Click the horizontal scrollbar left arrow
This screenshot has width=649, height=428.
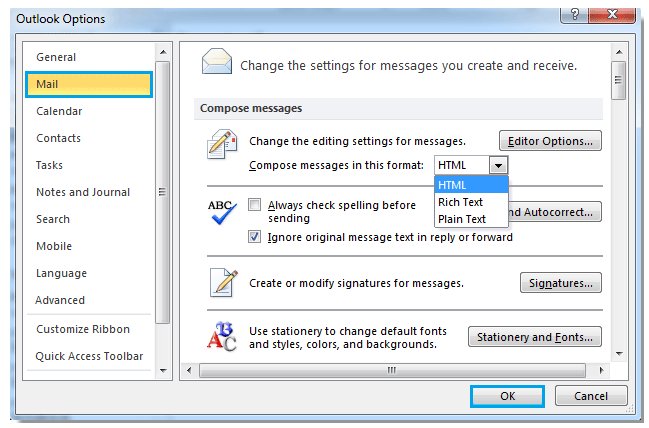tap(189, 370)
